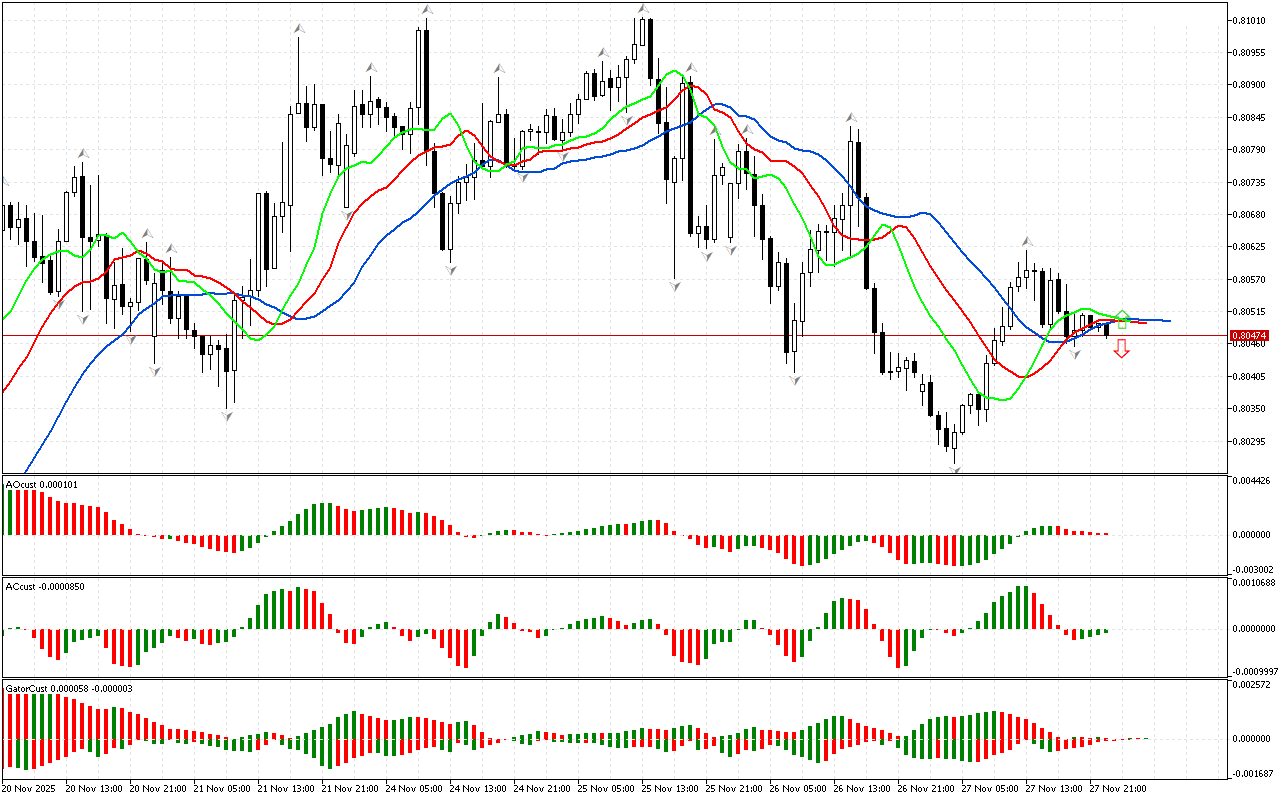This screenshot has height=800, width=1280.
Task: Click the 0.80295 price scale label
Action: coord(1249,441)
